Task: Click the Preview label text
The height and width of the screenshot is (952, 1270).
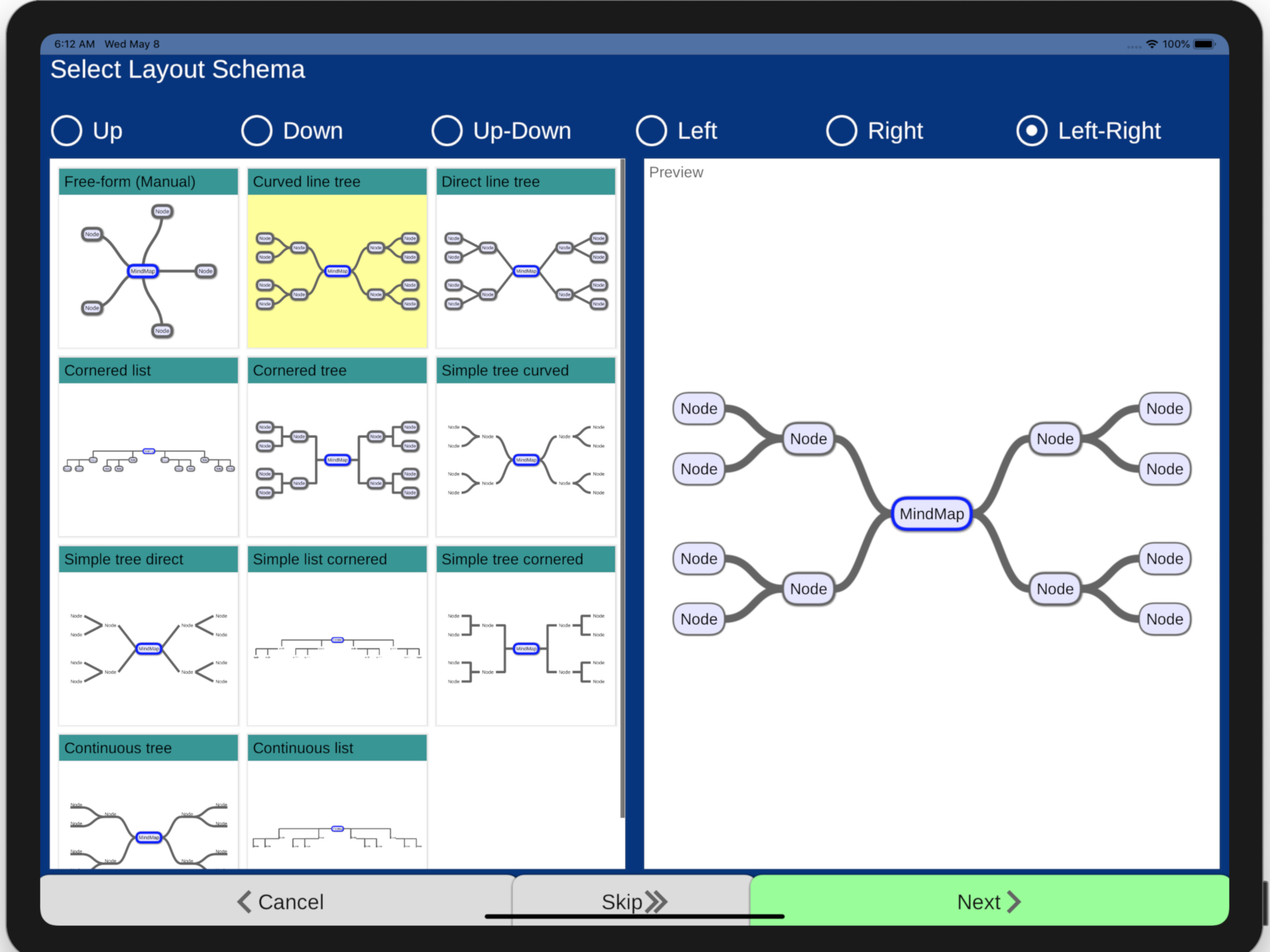Action: (676, 172)
